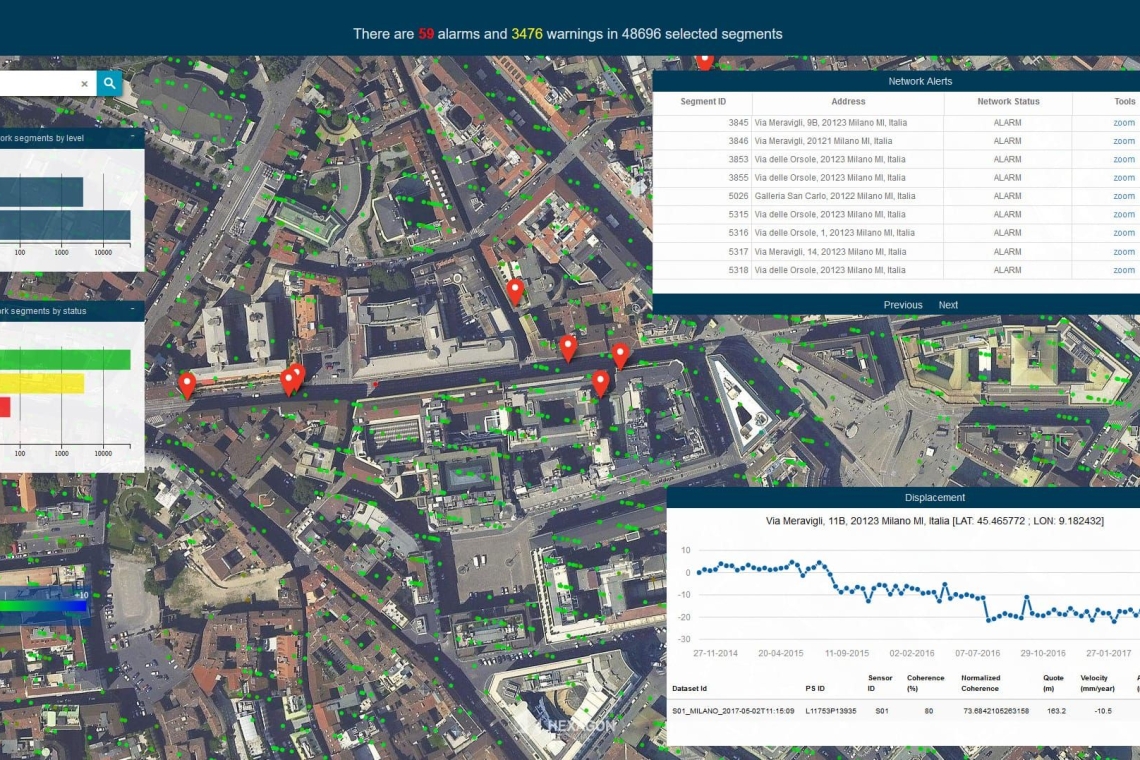Click the Displacement panel title
Viewport: 1140px width, 760px height.
[934, 497]
